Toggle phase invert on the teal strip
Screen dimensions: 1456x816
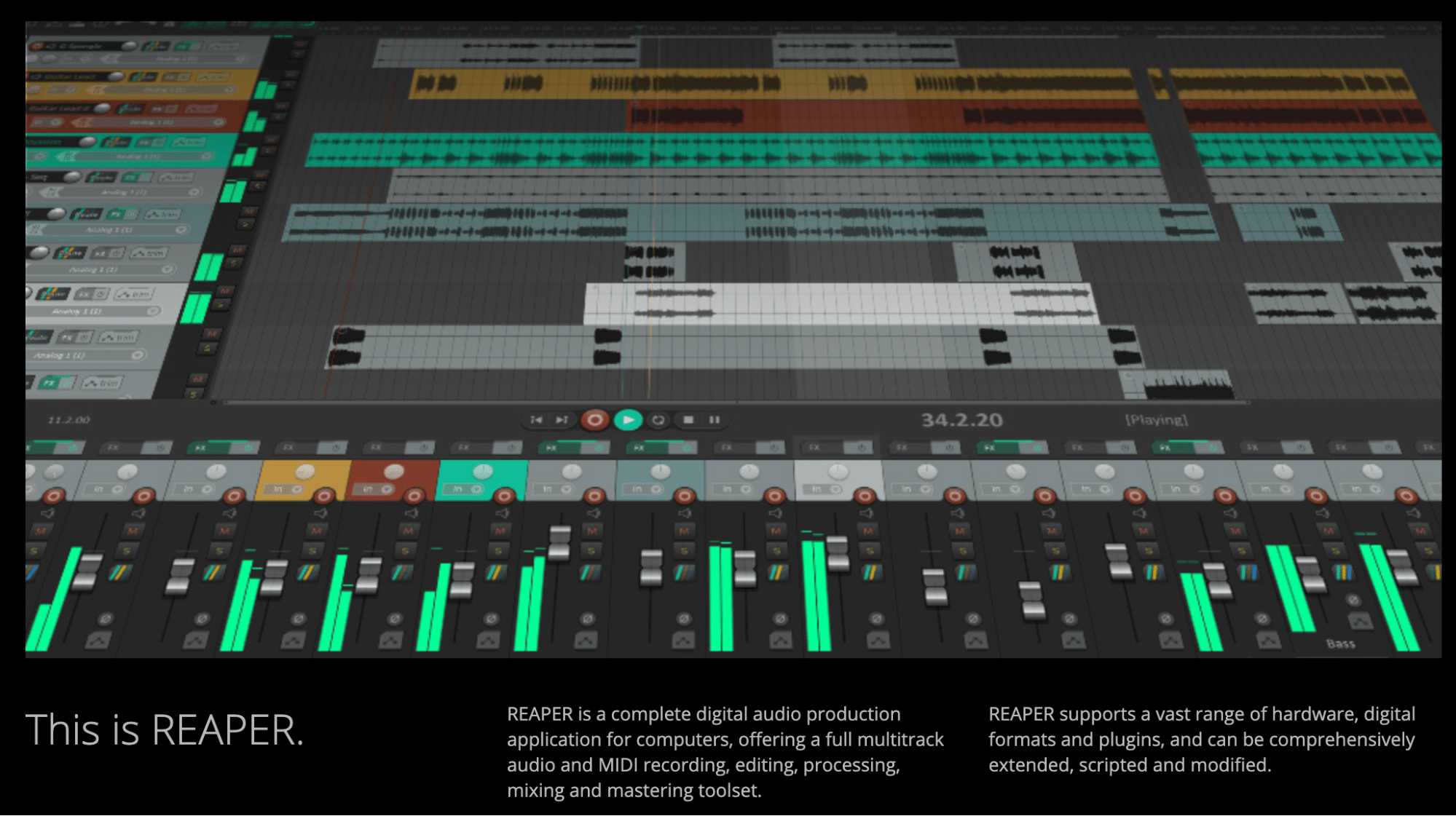pyautogui.click(x=491, y=619)
